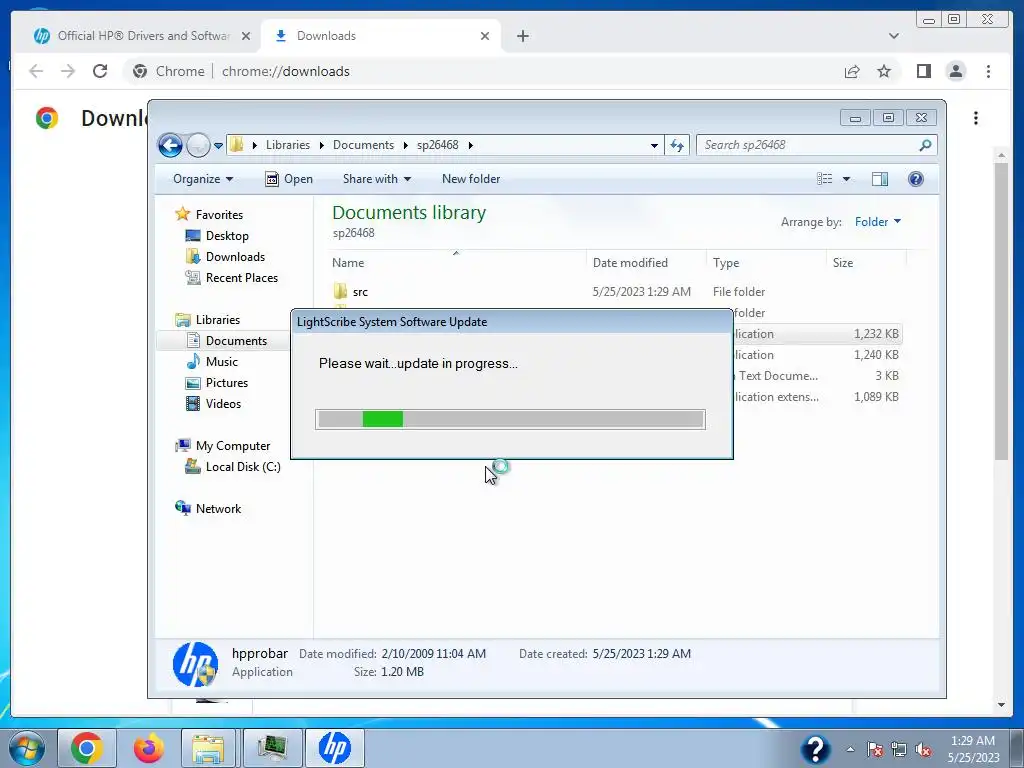Image resolution: width=1024 pixels, height=768 pixels.
Task: Click the Explorer forward navigation arrow
Action: coord(198,145)
